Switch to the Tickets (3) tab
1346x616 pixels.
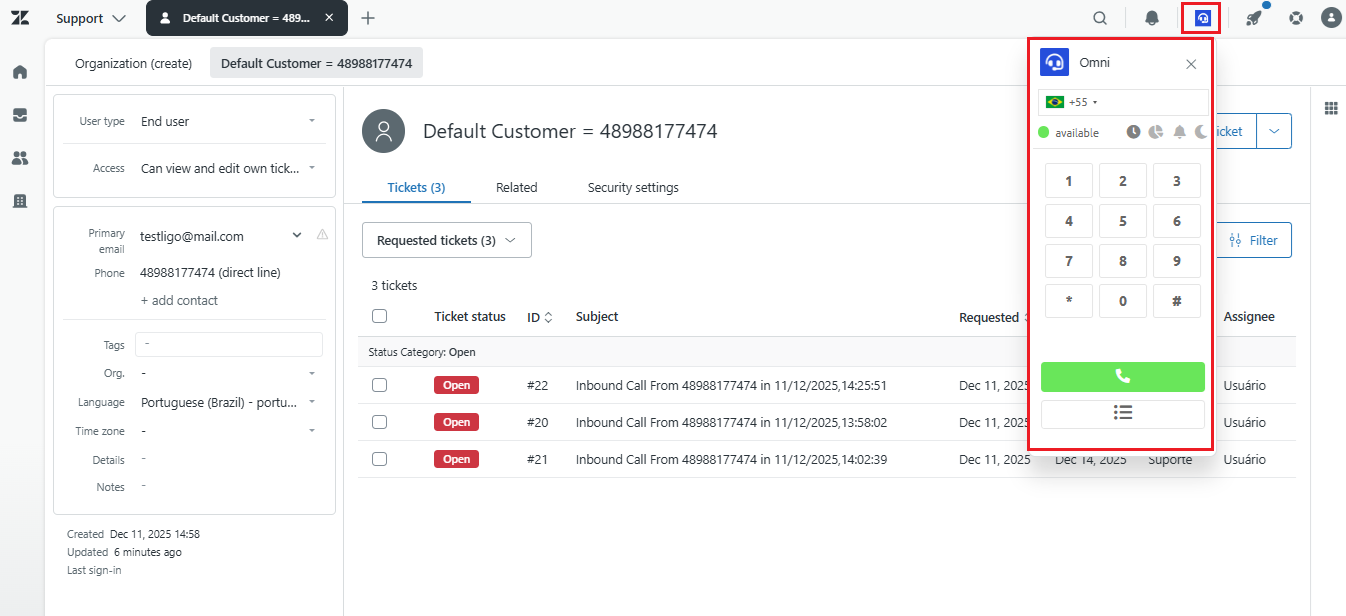coord(416,187)
